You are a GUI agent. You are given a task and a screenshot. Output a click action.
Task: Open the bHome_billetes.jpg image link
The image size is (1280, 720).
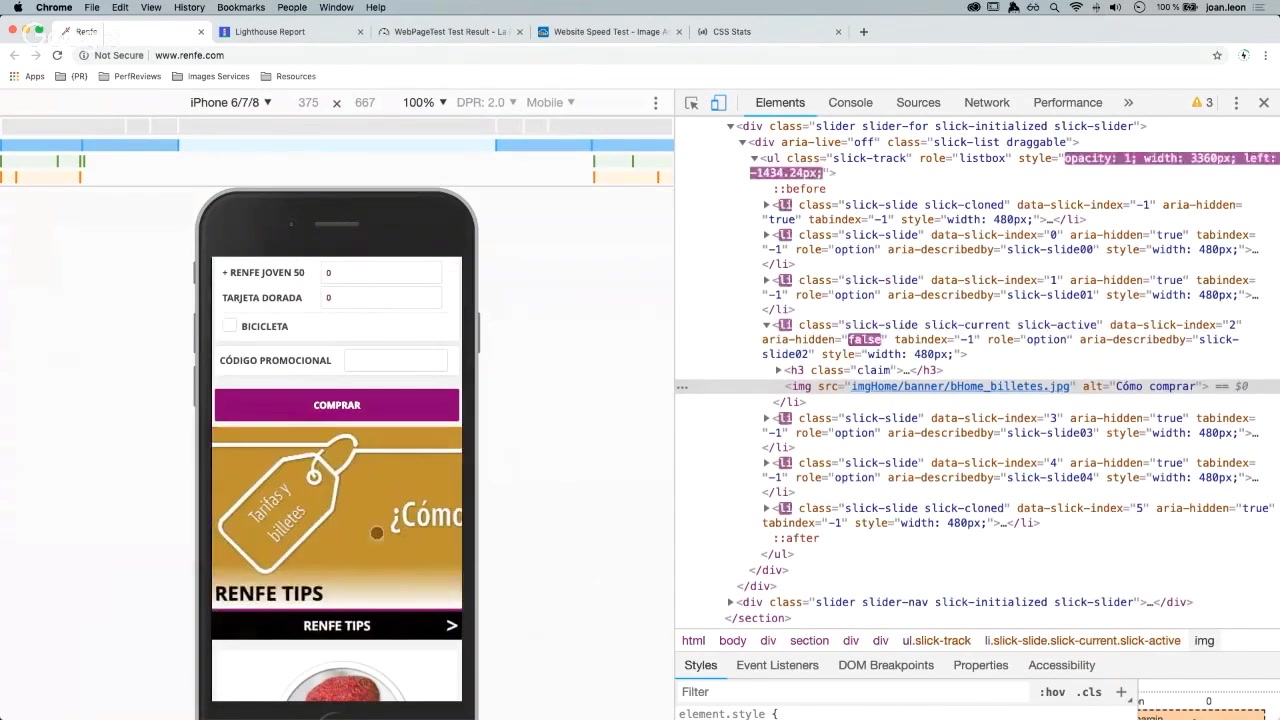pos(960,387)
